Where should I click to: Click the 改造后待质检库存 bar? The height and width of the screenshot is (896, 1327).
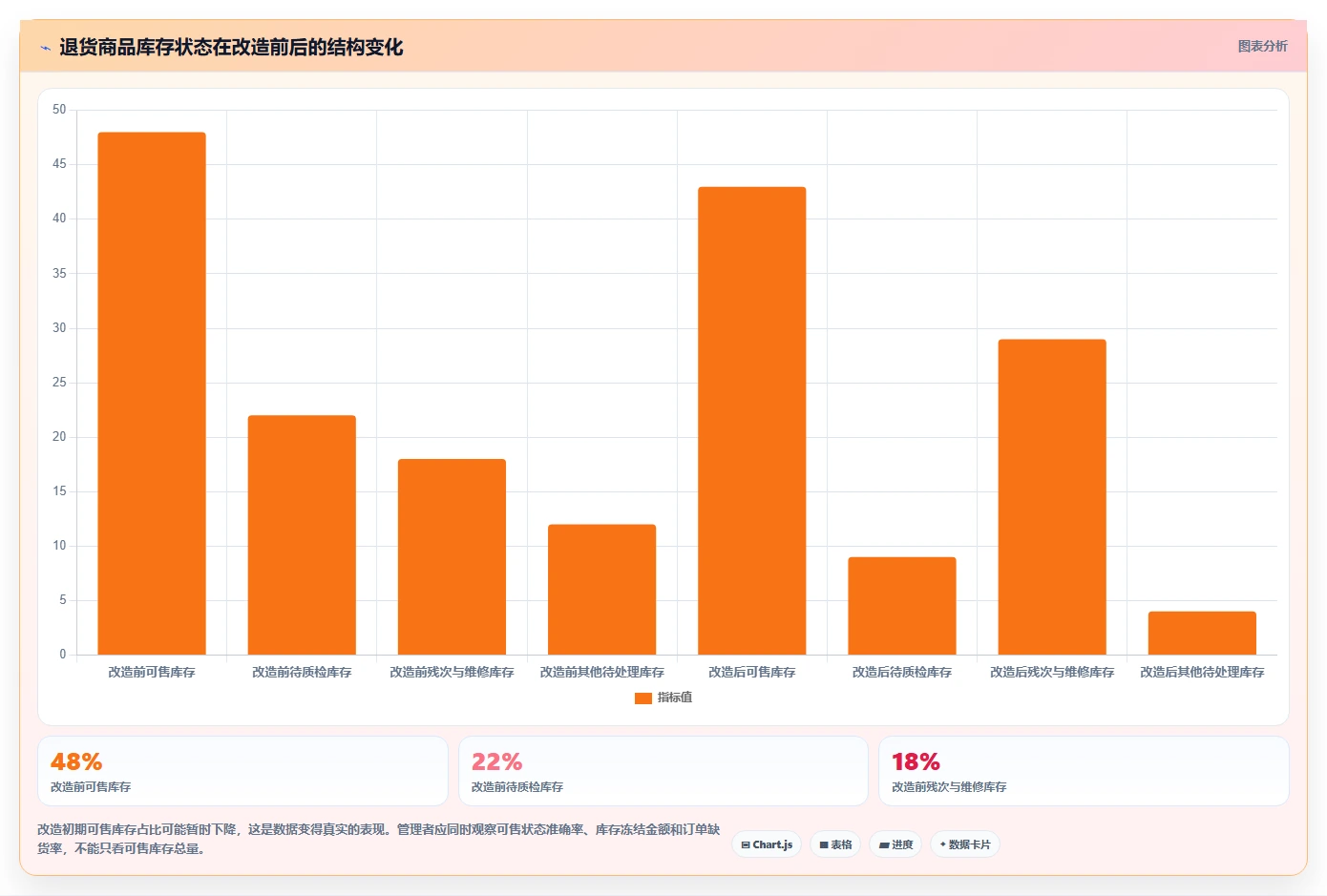(902, 606)
